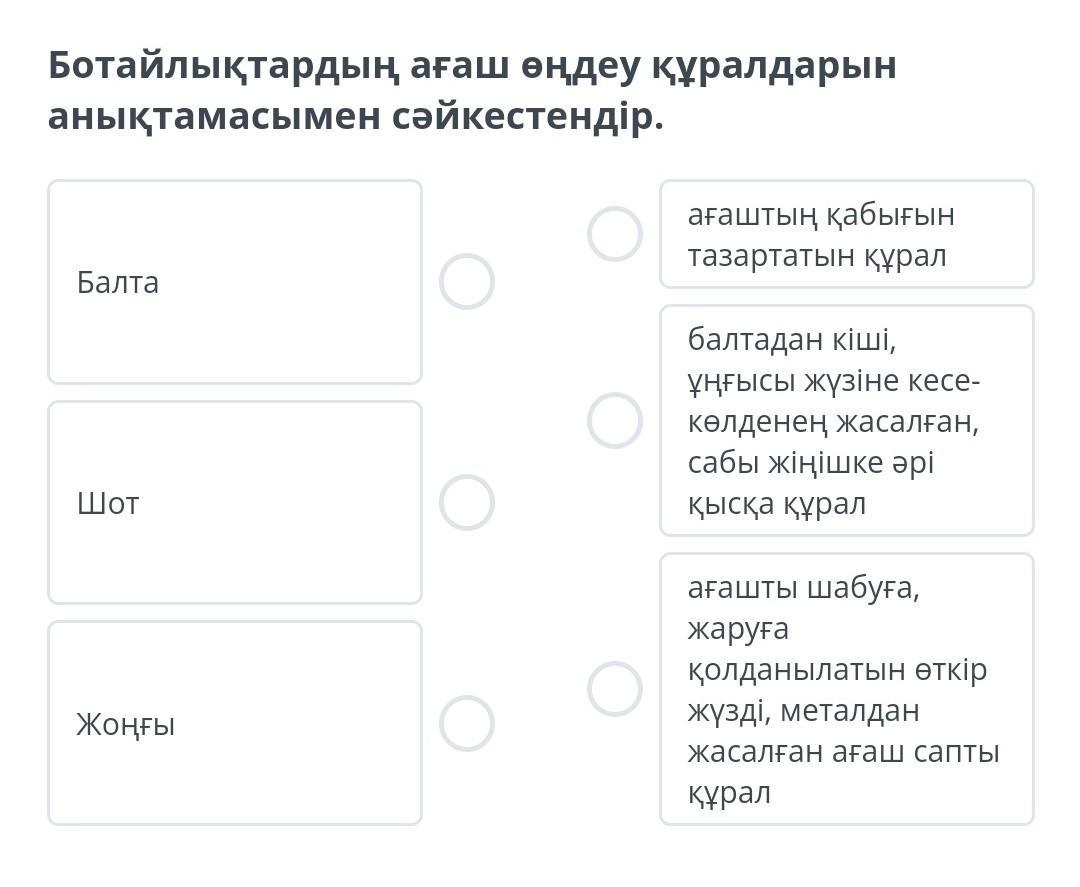The height and width of the screenshot is (887, 1080).
Task: Click circle for 'балтадан кіші' definition
Action: (x=614, y=420)
